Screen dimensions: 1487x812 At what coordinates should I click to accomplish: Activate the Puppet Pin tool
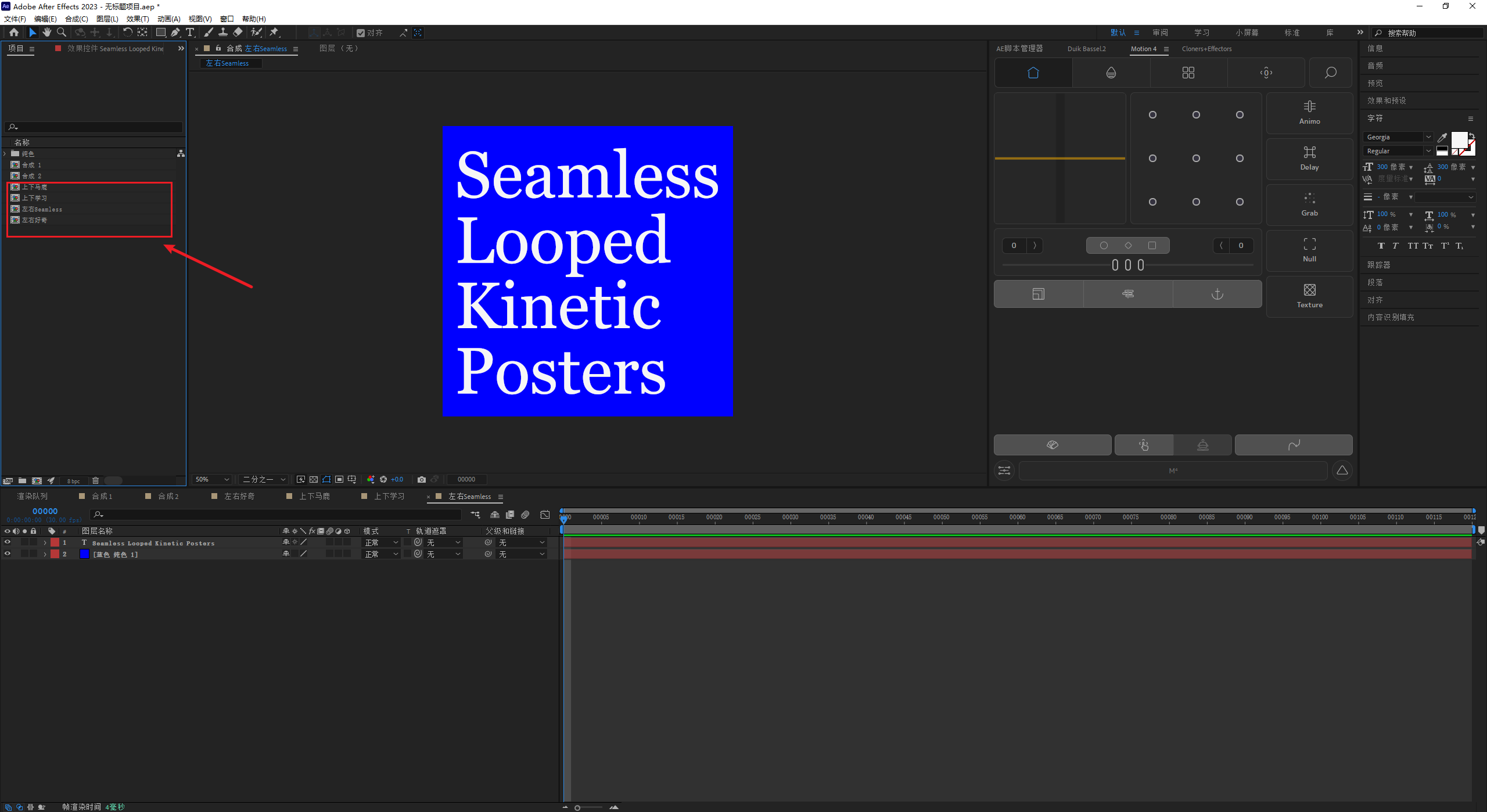[274, 33]
